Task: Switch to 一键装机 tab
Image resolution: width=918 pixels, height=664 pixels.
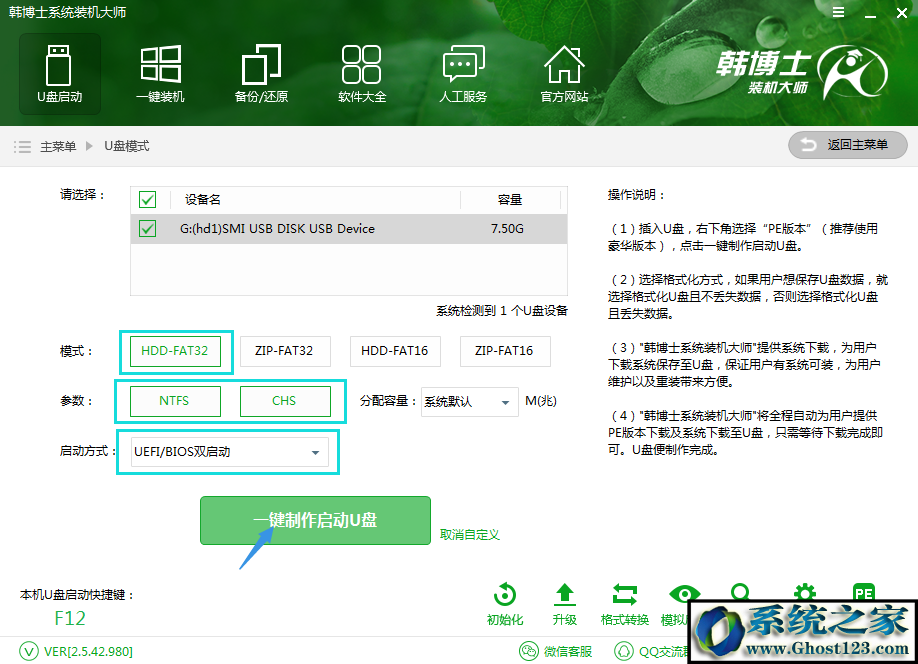Action: click(x=160, y=74)
